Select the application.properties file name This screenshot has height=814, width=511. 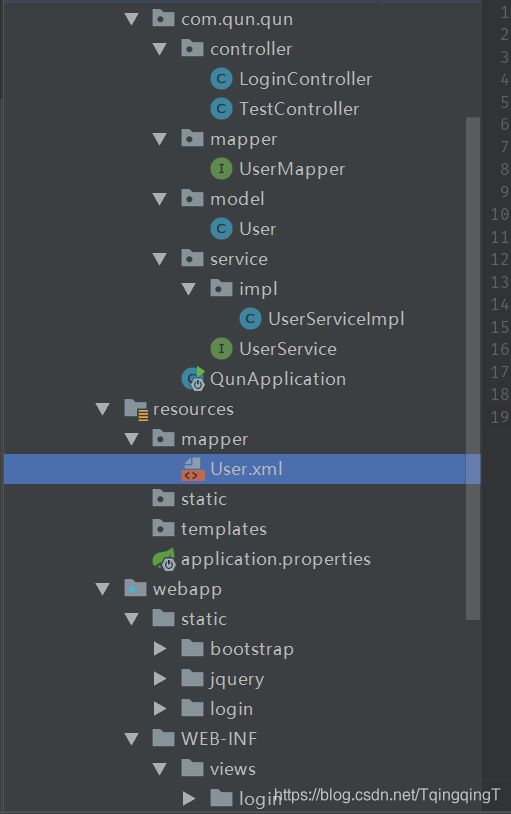click(x=276, y=560)
